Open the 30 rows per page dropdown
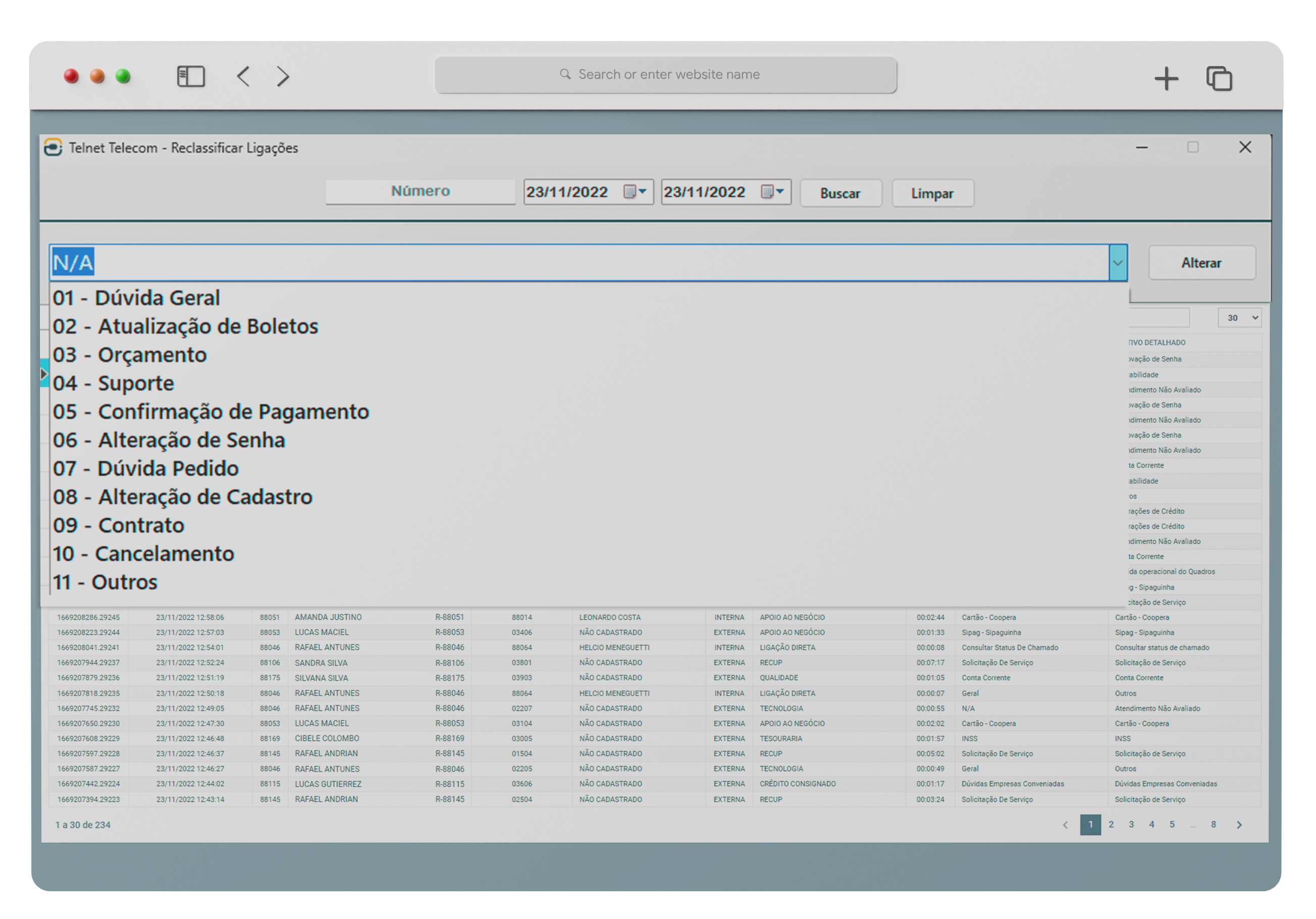The height and width of the screenshot is (919, 1316). tap(1240, 318)
